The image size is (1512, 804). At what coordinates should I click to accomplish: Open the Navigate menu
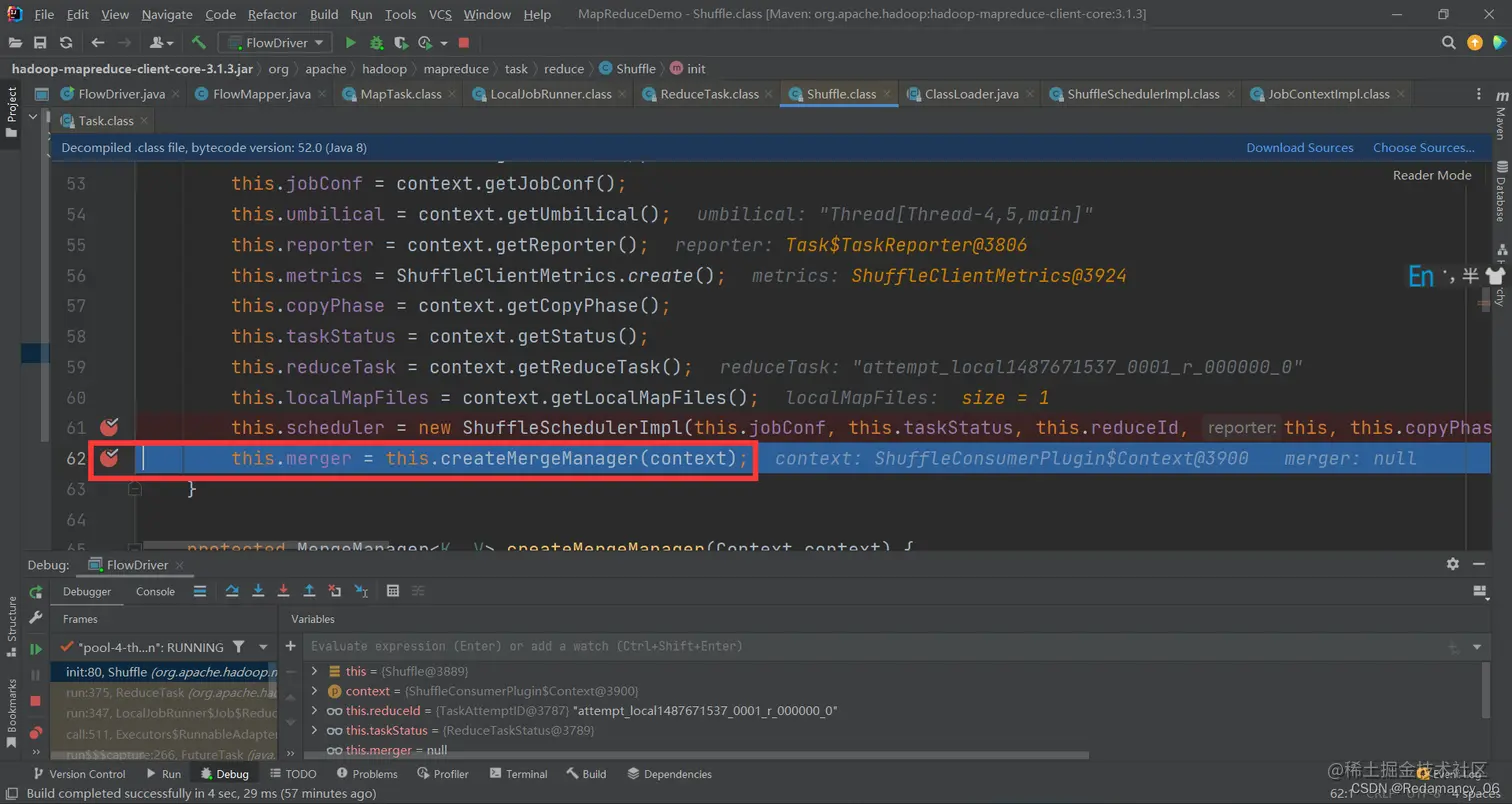click(x=168, y=15)
